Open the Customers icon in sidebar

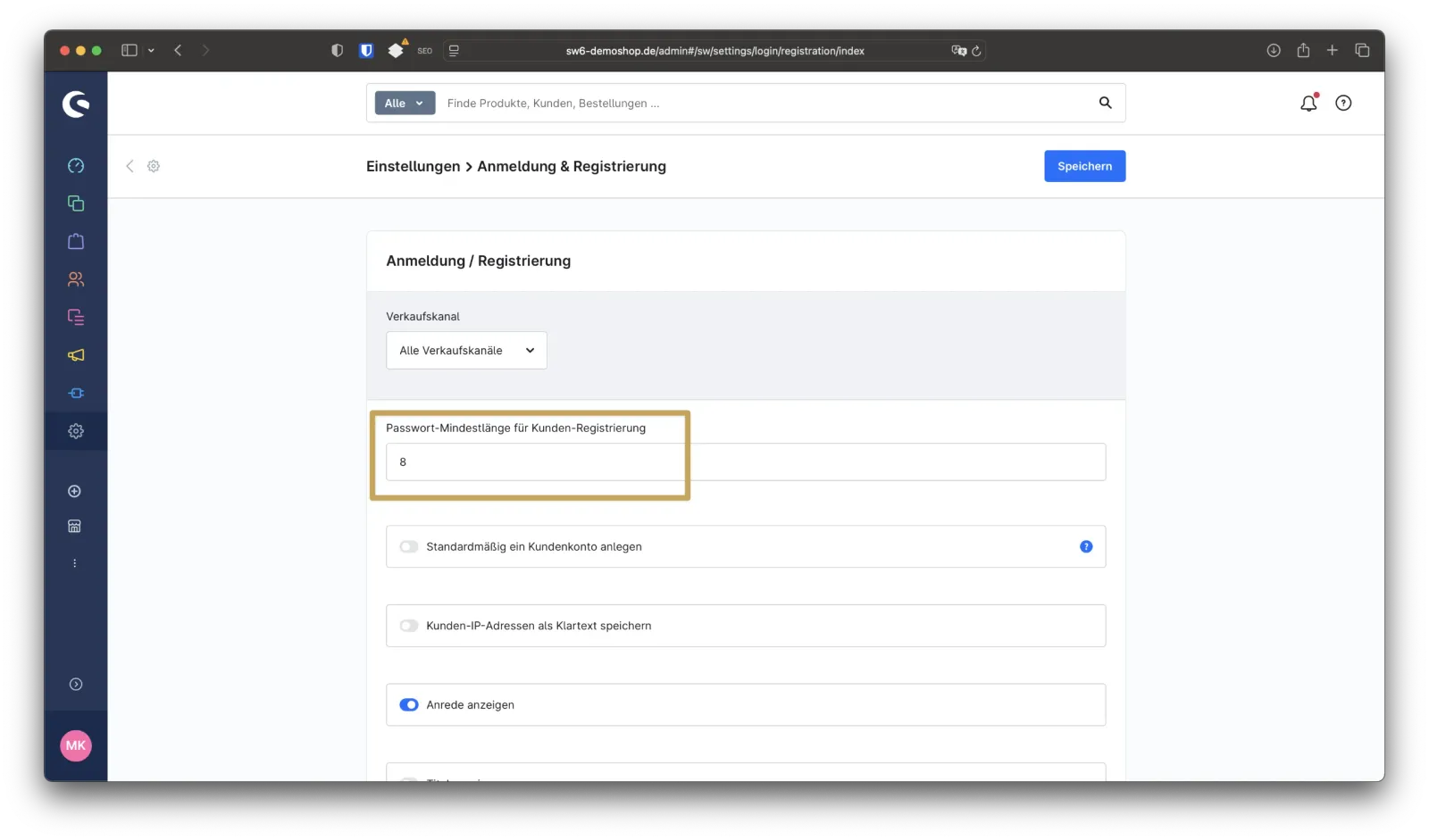76,279
